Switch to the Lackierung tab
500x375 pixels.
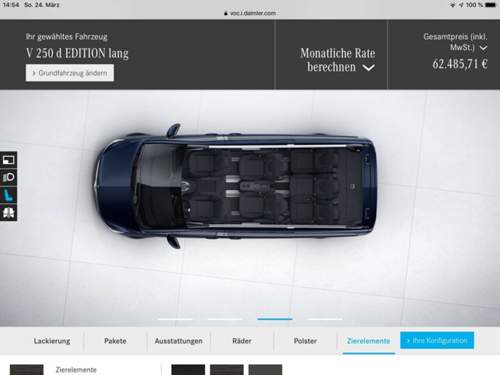(52, 341)
